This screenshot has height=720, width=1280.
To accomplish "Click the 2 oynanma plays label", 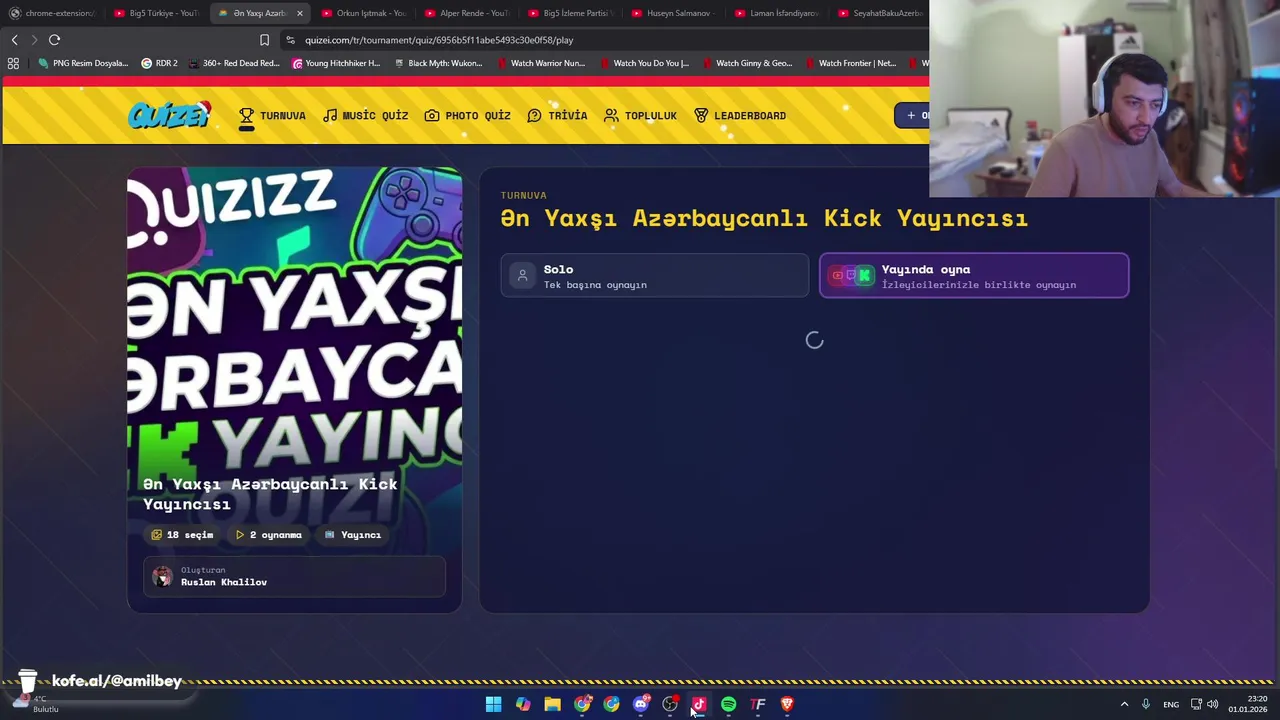I will click(268, 535).
